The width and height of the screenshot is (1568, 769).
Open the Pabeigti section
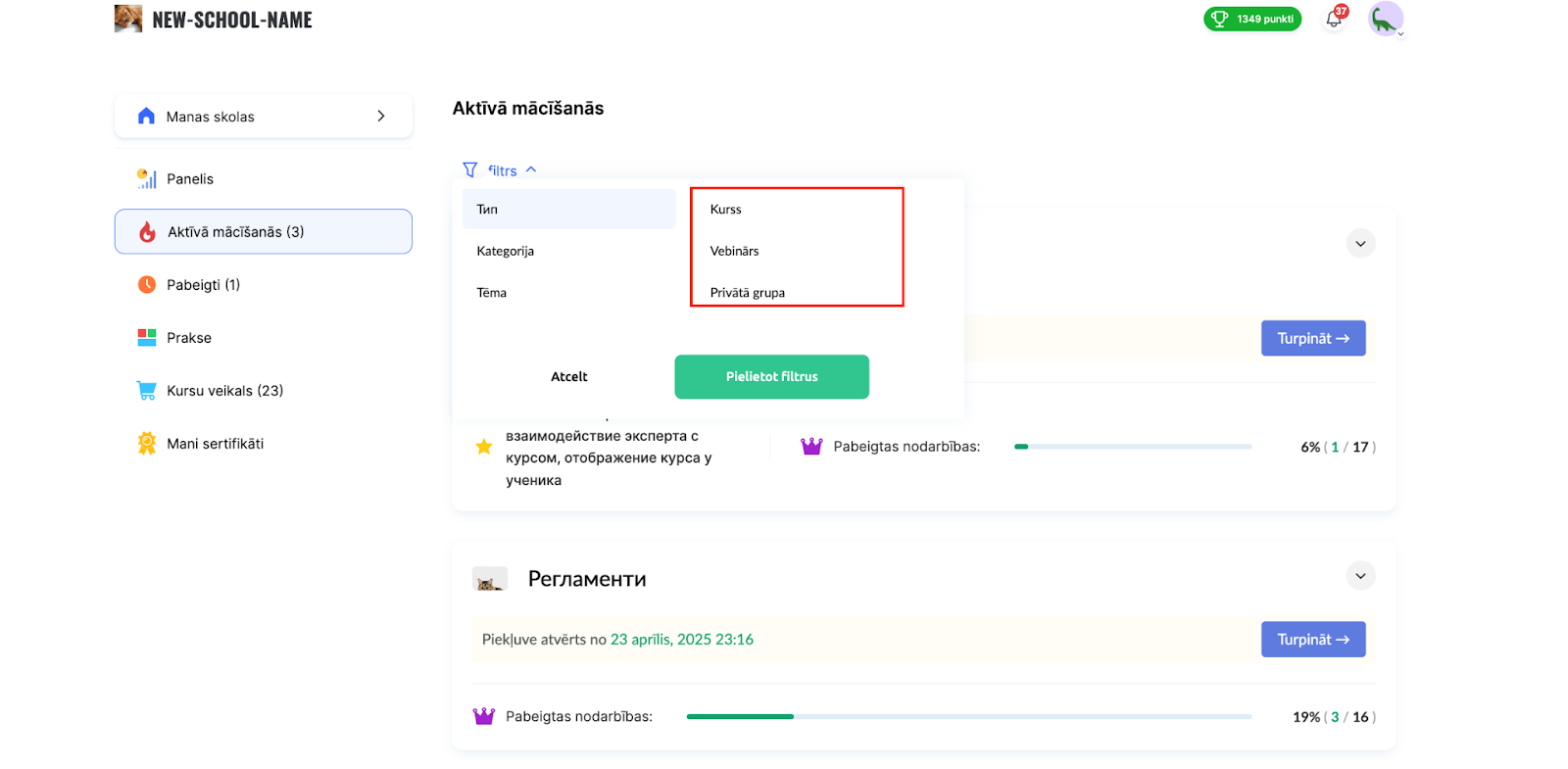tap(203, 285)
